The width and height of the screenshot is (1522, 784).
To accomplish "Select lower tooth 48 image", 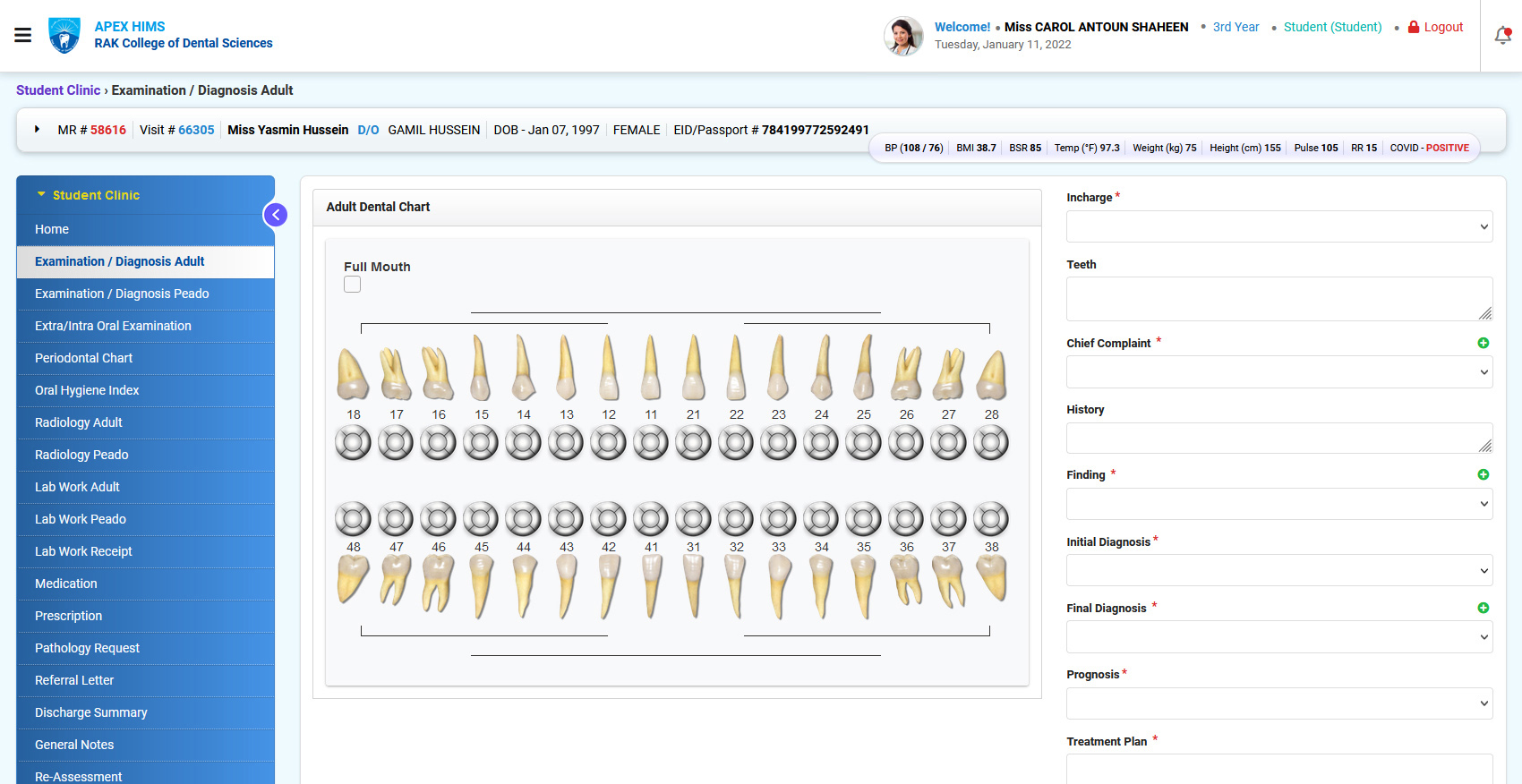I will 353,578.
